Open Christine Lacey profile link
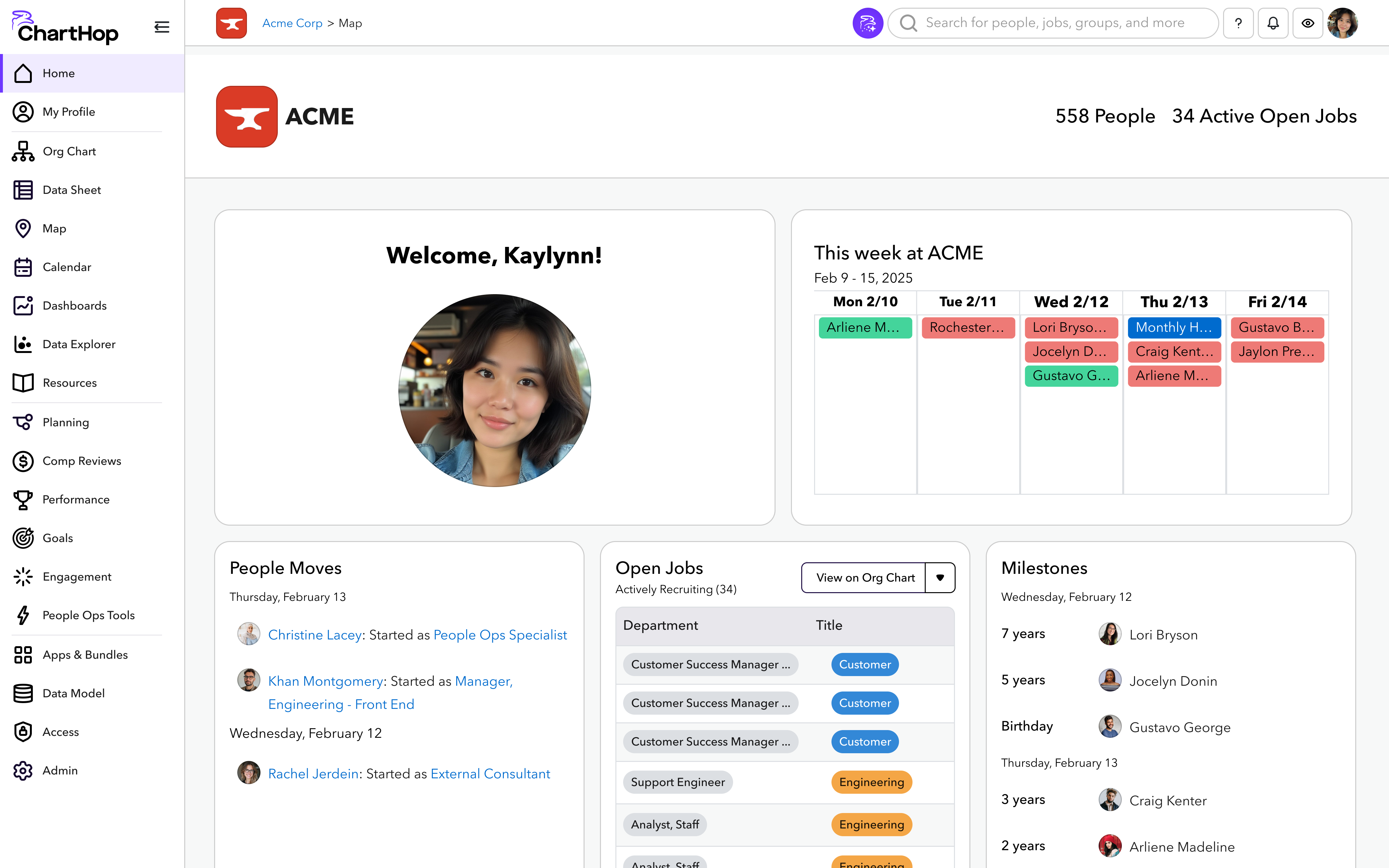Viewport: 1389px width, 868px height. pos(314,635)
